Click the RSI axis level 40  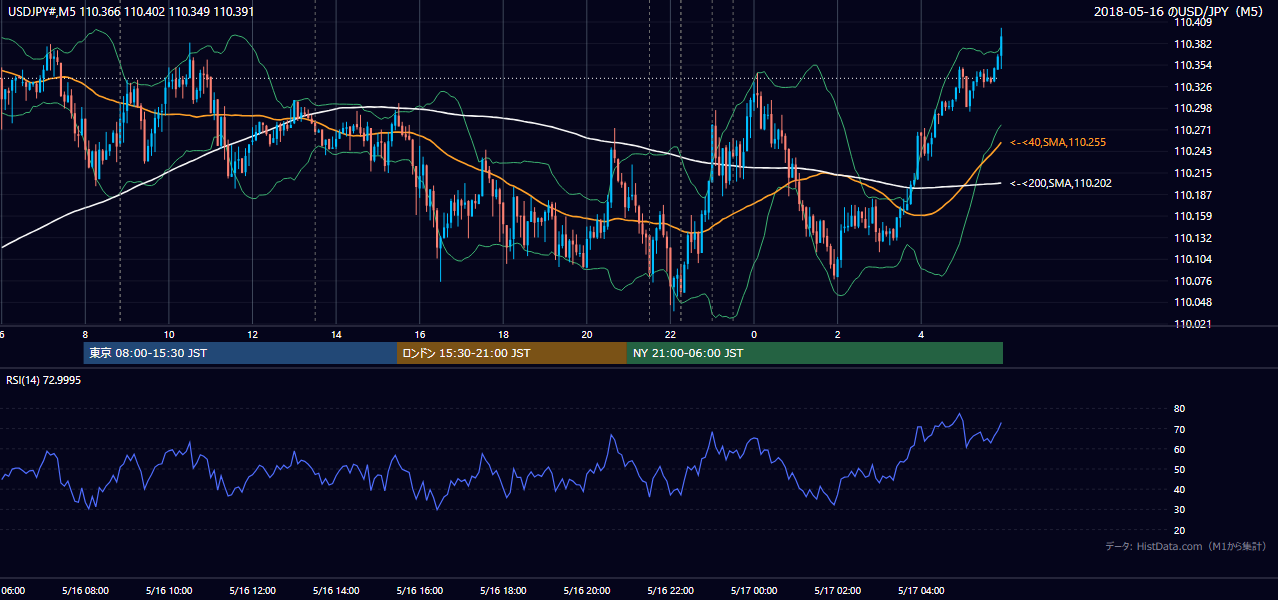pos(1179,489)
